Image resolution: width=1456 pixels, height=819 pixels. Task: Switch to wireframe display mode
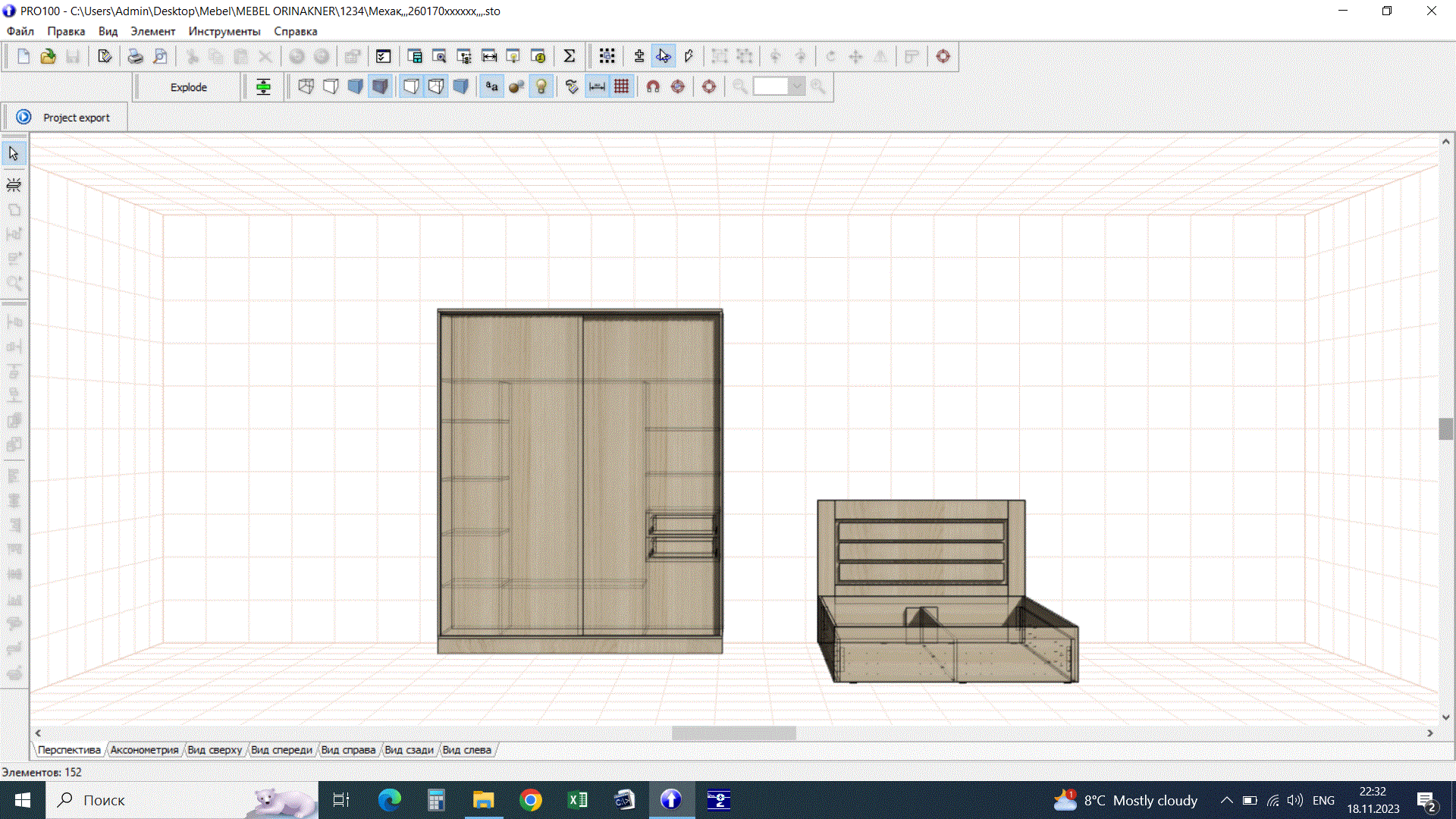[306, 86]
